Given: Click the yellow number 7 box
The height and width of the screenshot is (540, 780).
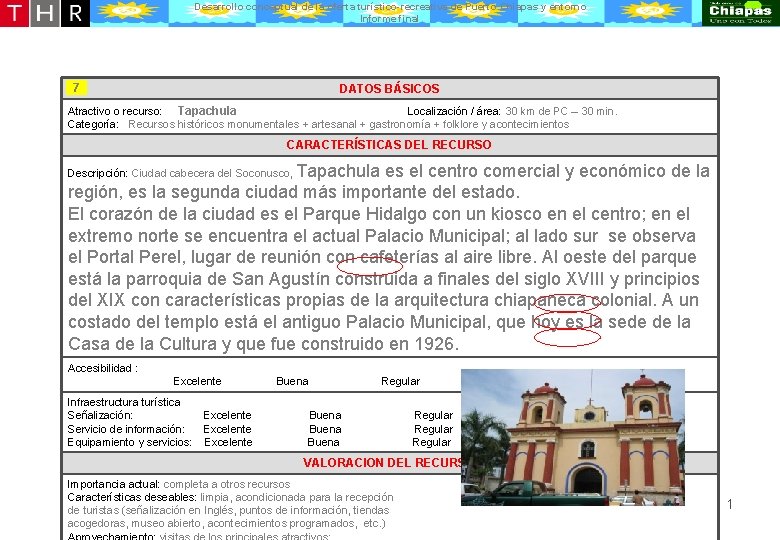Looking at the screenshot, I should (x=76, y=88).
